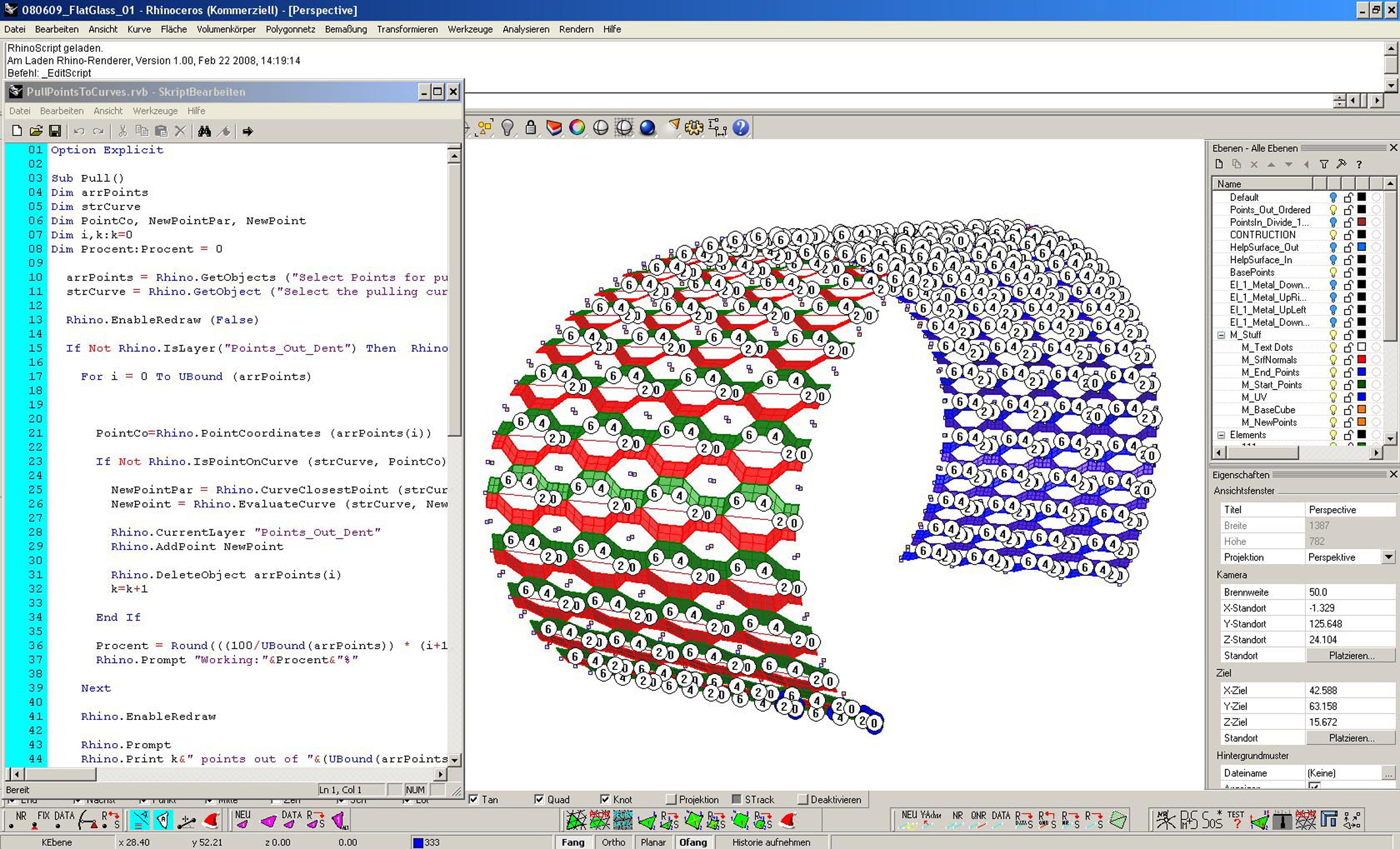Click the Find binoculars icon in script editor

coord(204,131)
